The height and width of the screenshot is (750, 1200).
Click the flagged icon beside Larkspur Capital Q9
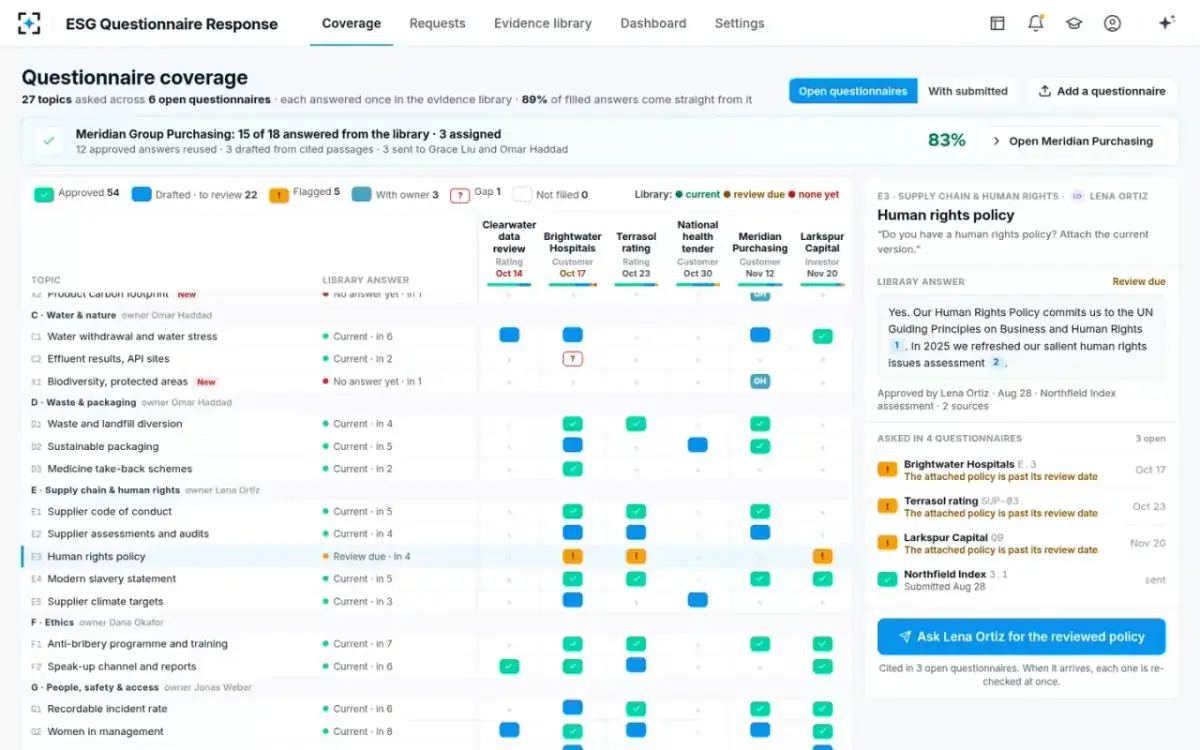(x=887, y=543)
